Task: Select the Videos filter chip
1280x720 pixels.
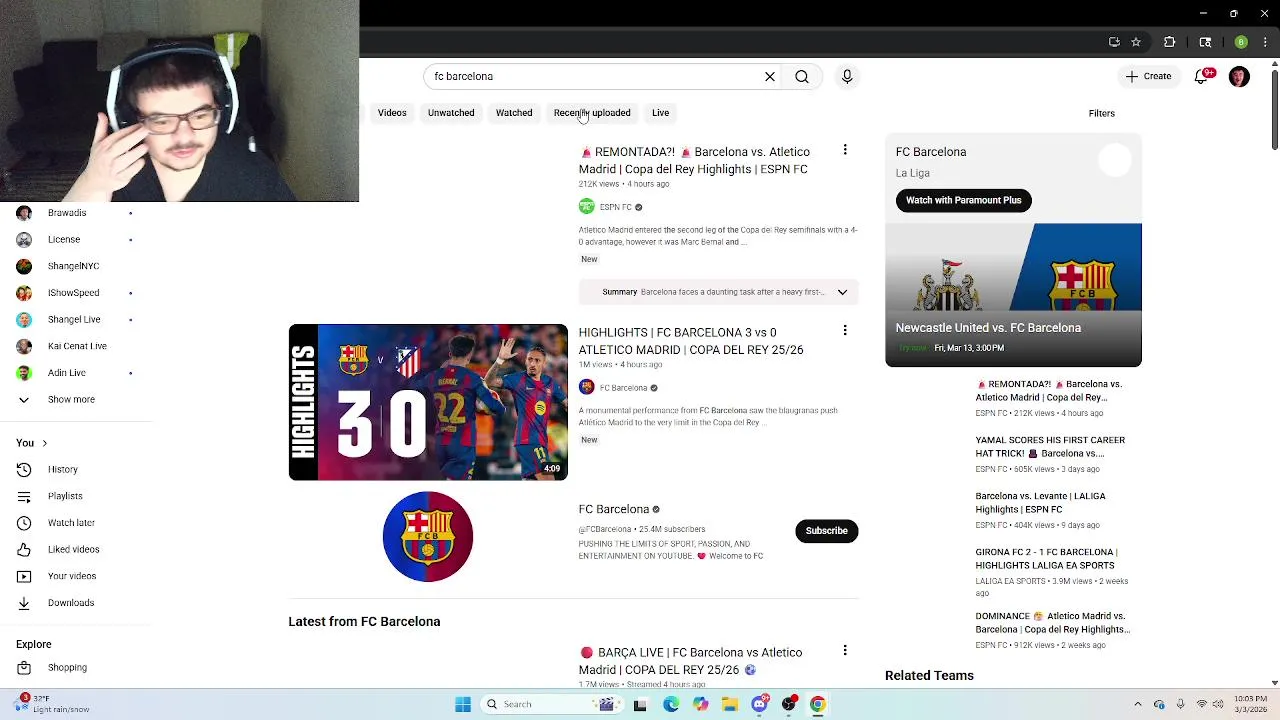Action: pyautogui.click(x=392, y=113)
